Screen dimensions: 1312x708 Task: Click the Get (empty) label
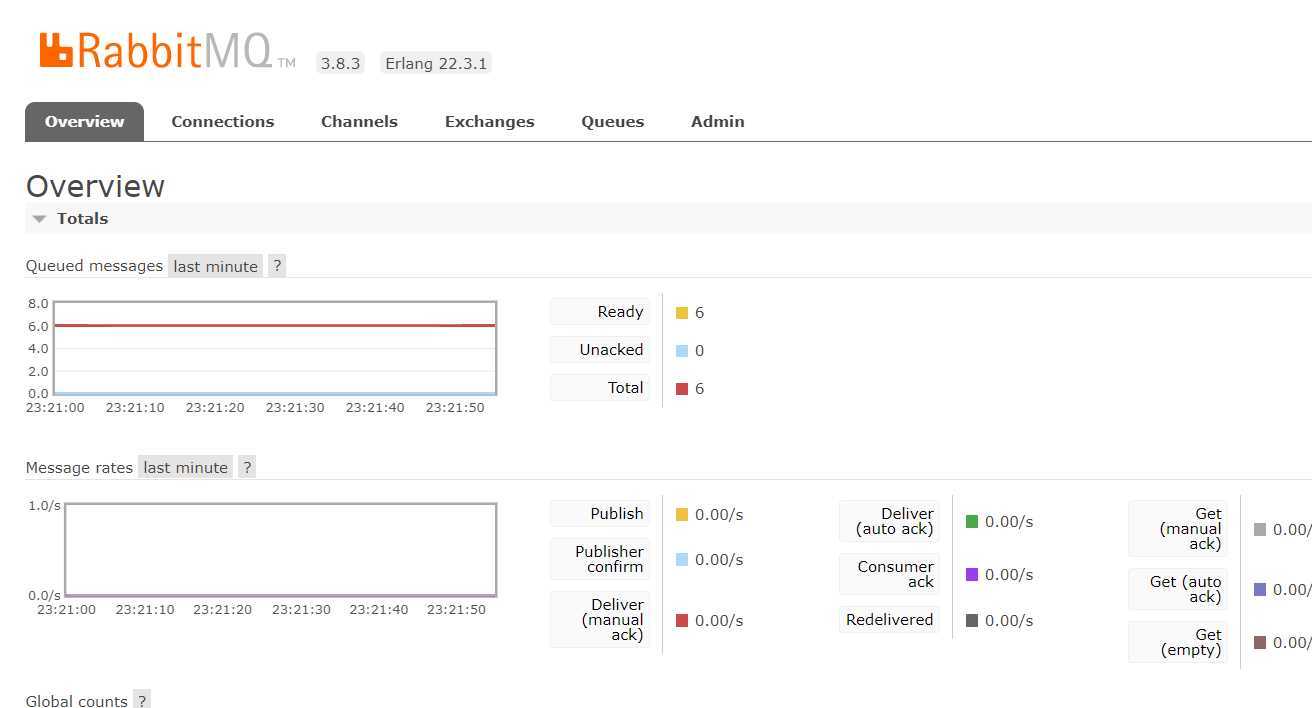(1178, 642)
